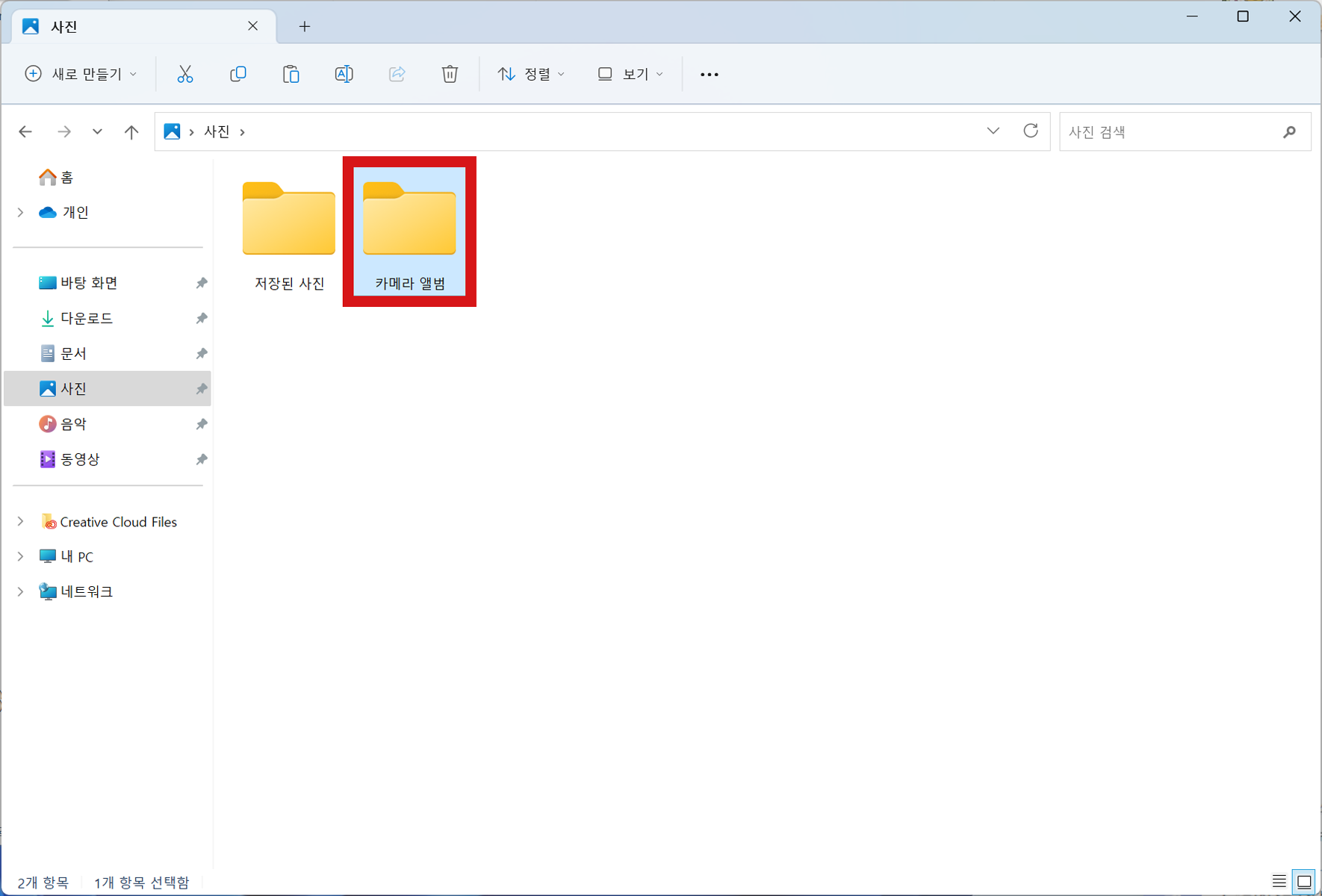Open the 새로 만들기 dropdown
The width and height of the screenshot is (1322, 896).
pos(81,74)
